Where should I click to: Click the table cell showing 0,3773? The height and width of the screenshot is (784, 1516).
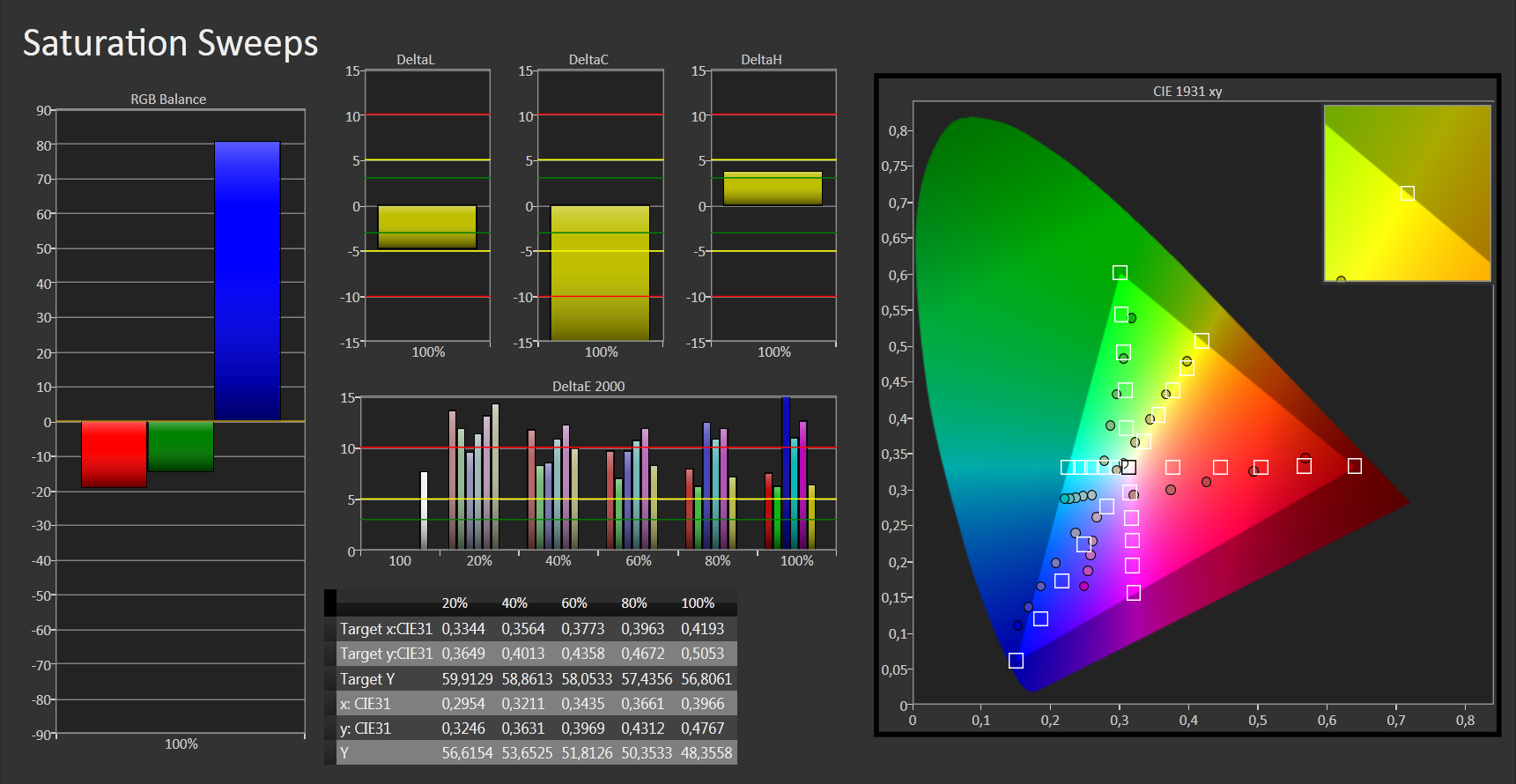pos(583,629)
